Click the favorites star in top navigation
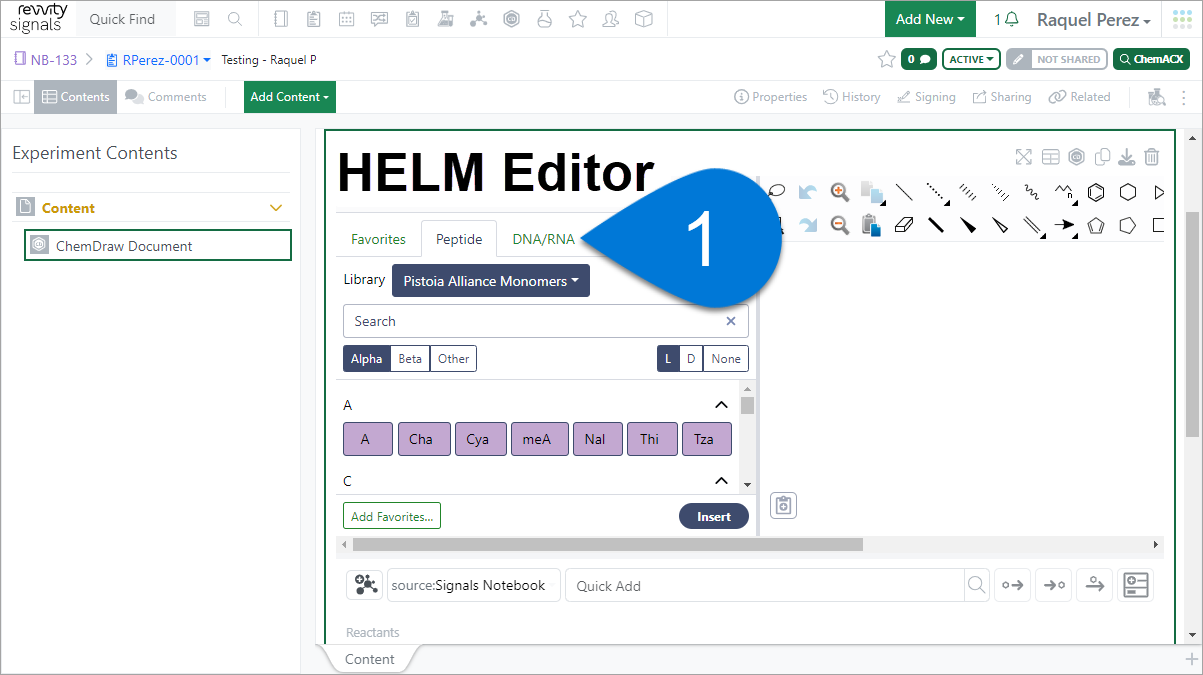 click(577, 19)
